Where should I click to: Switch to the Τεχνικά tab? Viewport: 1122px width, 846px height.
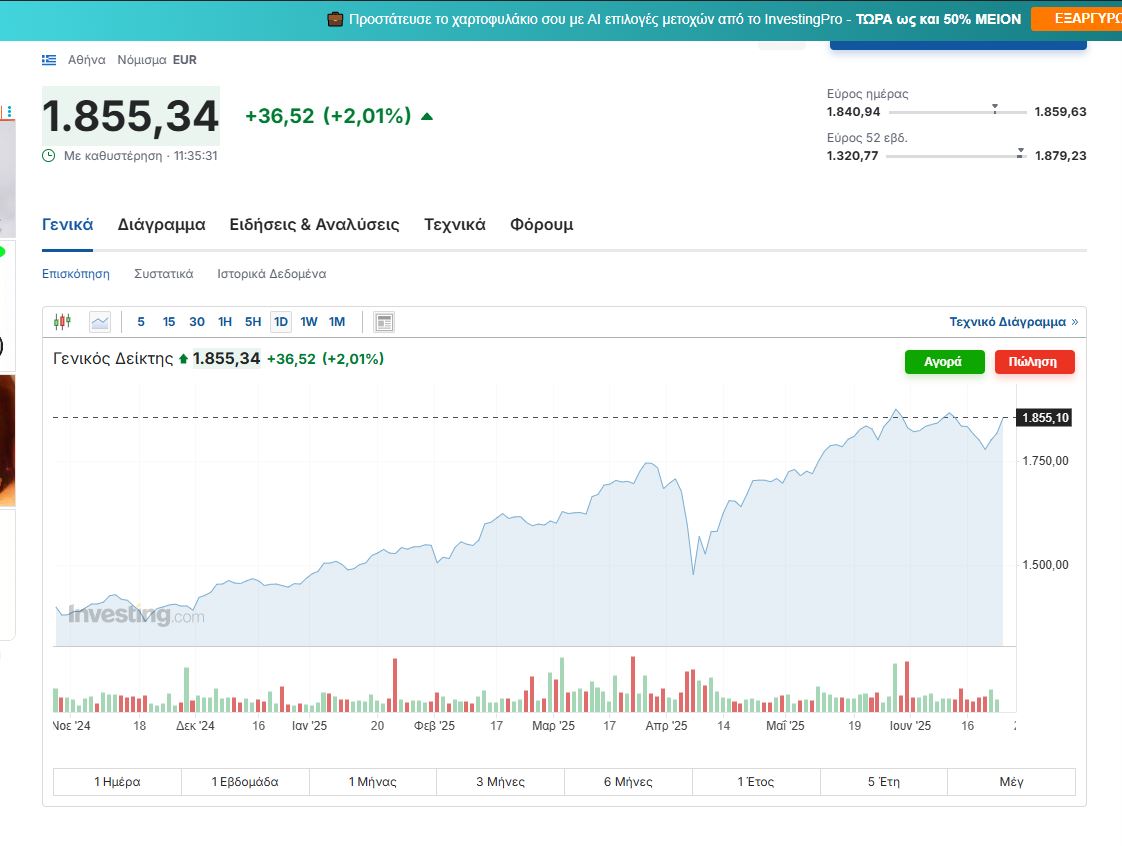coord(454,225)
